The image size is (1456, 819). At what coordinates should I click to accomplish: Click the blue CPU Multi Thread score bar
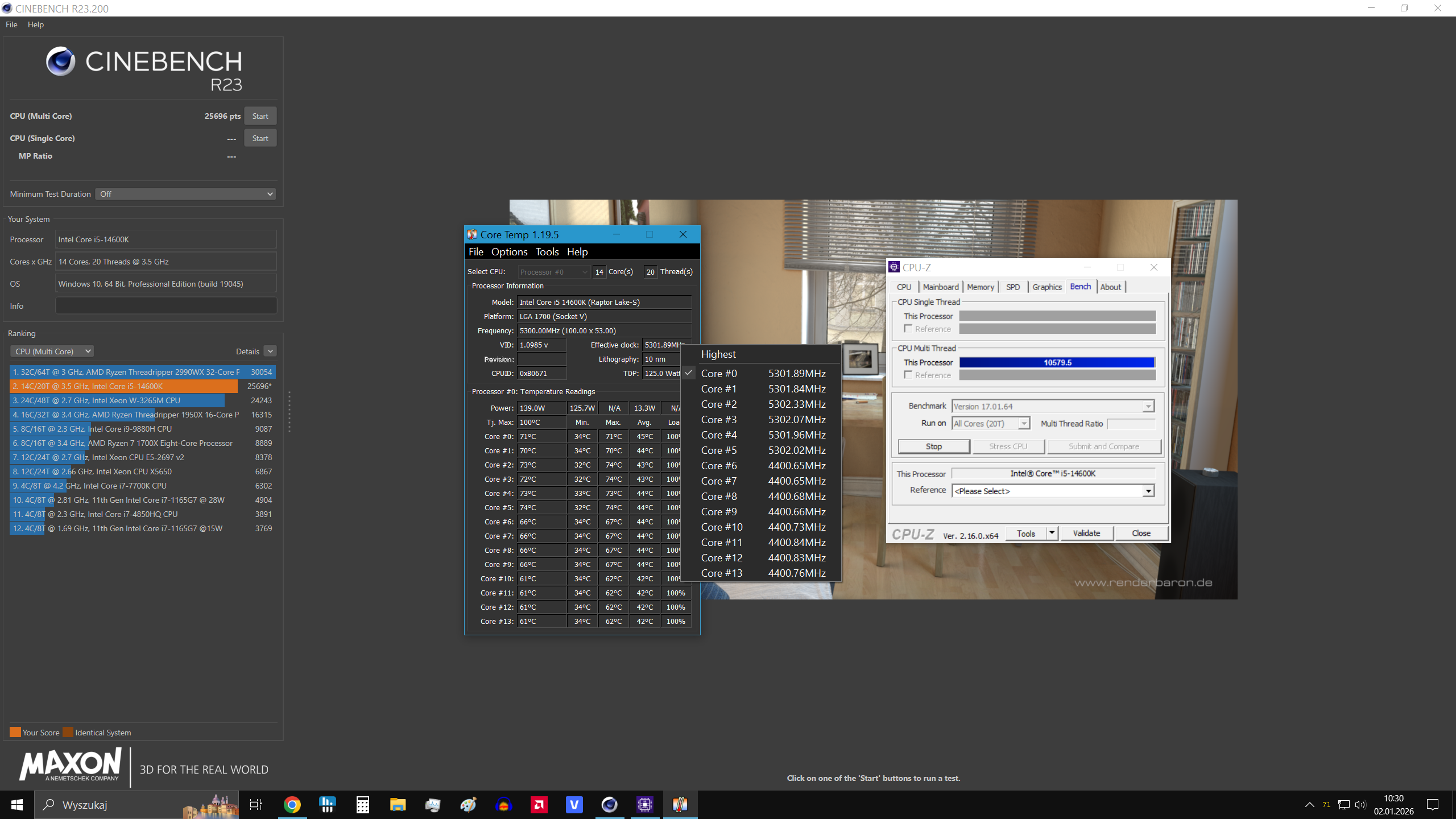[1057, 362]
